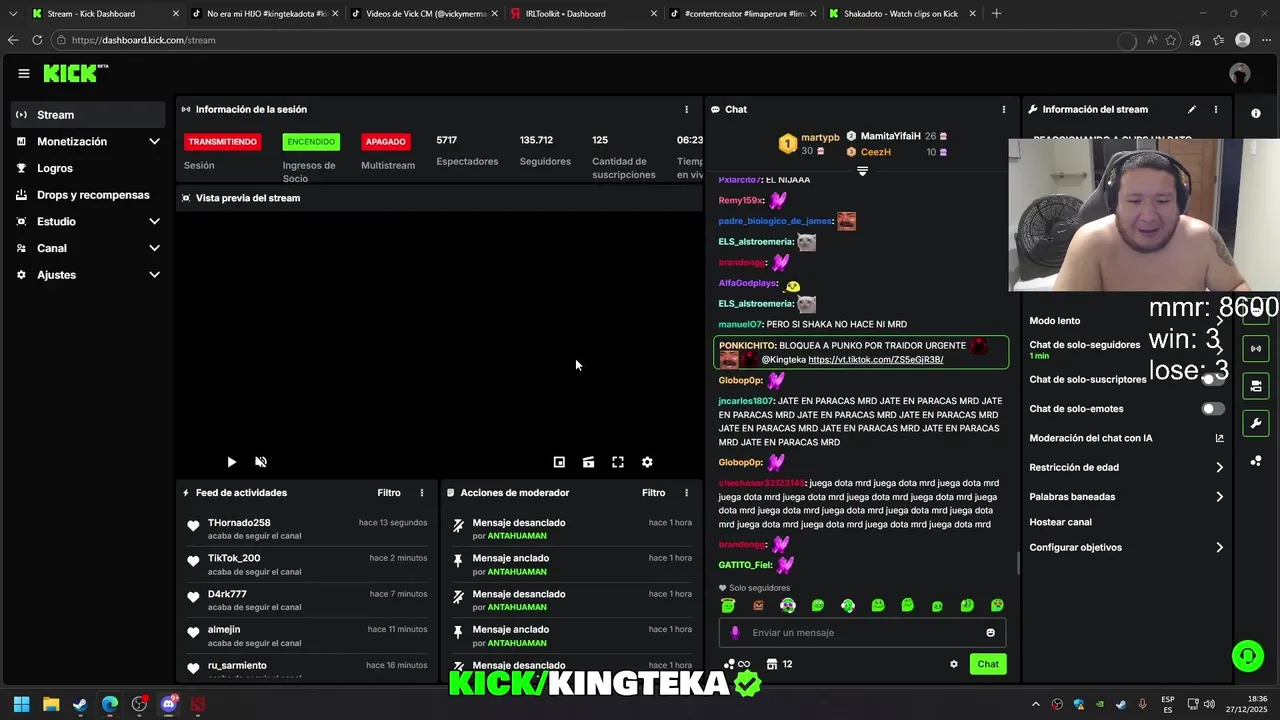Go back in the browser
This screenshot has height=720, width=1280.
pyautogui.click(x=13, y=40)
